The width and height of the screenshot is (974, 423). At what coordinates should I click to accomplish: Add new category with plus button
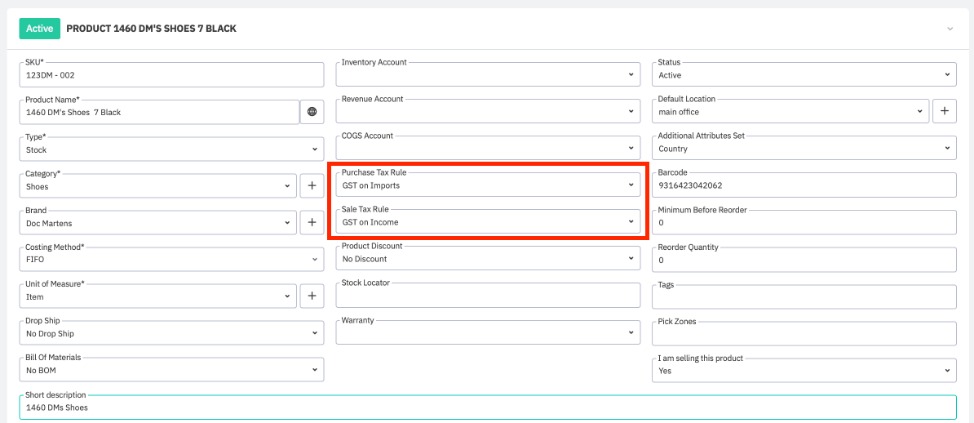312,185
